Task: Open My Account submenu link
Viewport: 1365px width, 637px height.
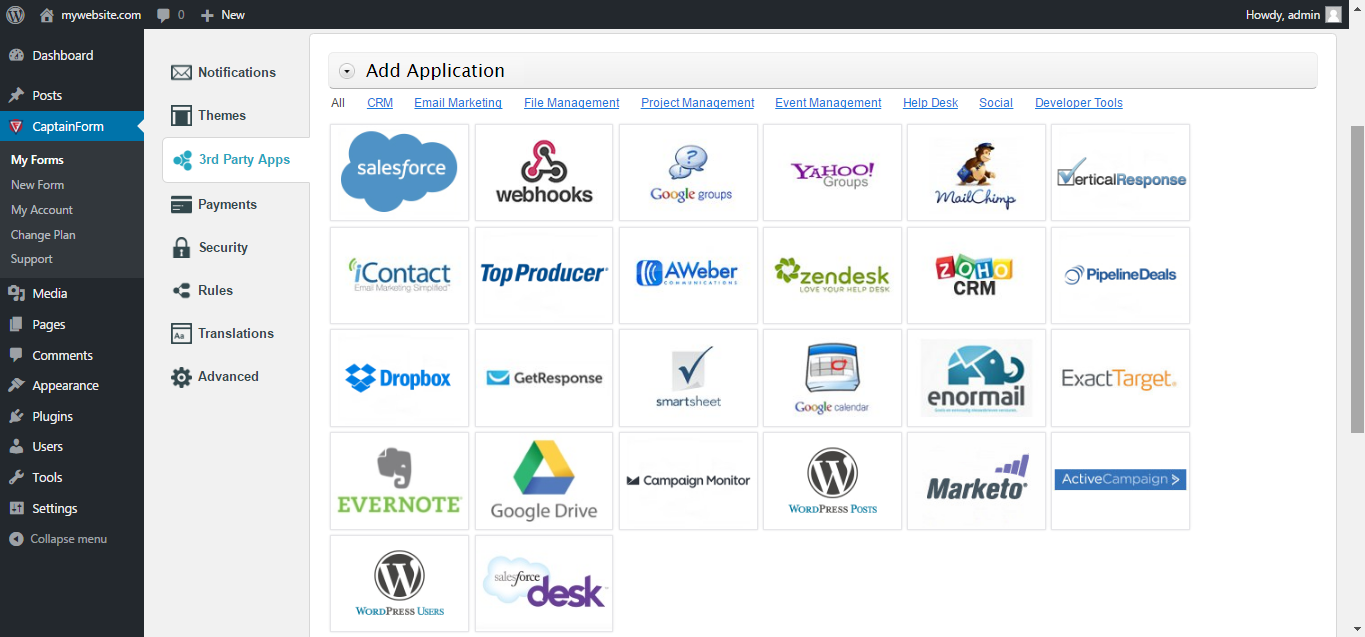Action: [x=42, y=210]
